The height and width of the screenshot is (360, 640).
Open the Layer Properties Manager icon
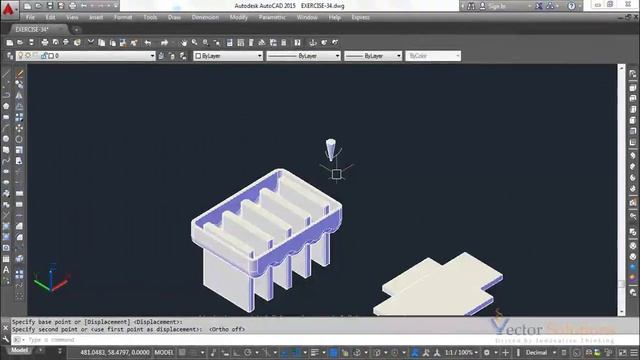[x=10, y=56]
